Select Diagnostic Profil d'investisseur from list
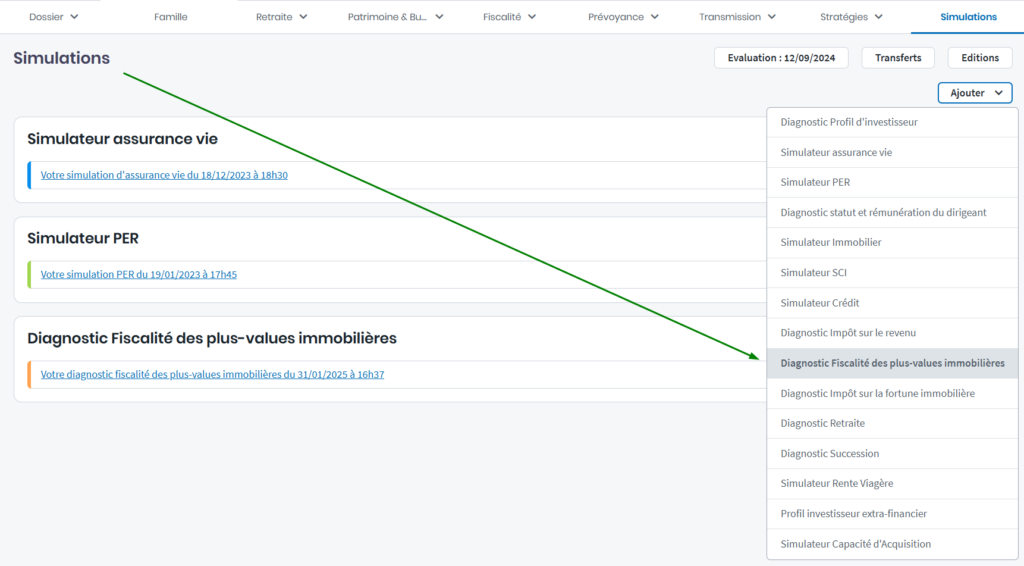Viewport: 1024px width, 566px height. click(x=849, y=122)
